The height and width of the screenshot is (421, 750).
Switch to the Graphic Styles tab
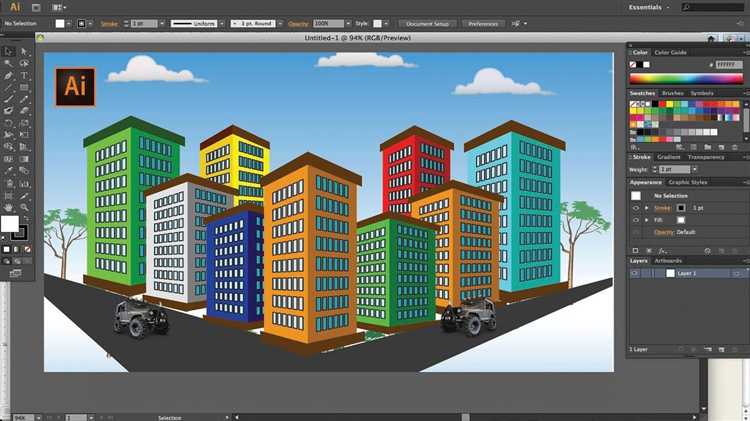[x=687, y=182]
